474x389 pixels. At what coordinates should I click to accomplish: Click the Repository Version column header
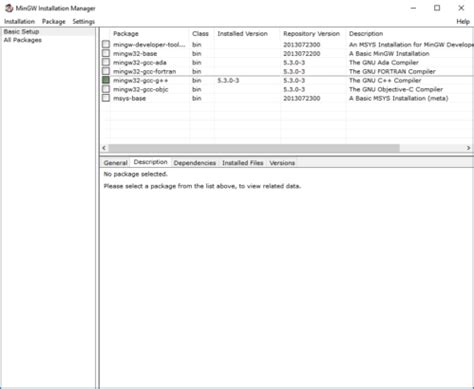click(x=313, y=34)
